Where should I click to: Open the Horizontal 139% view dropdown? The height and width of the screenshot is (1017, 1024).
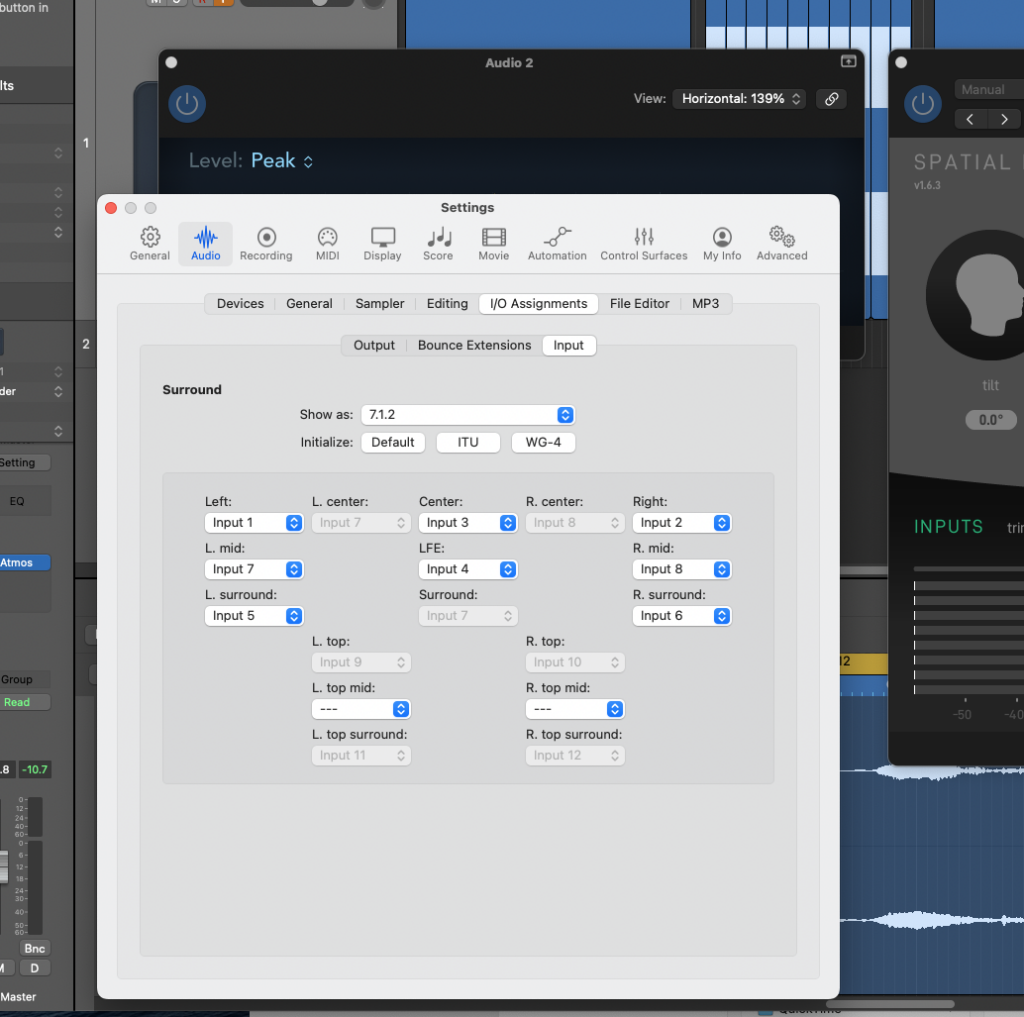click(739, 99)
